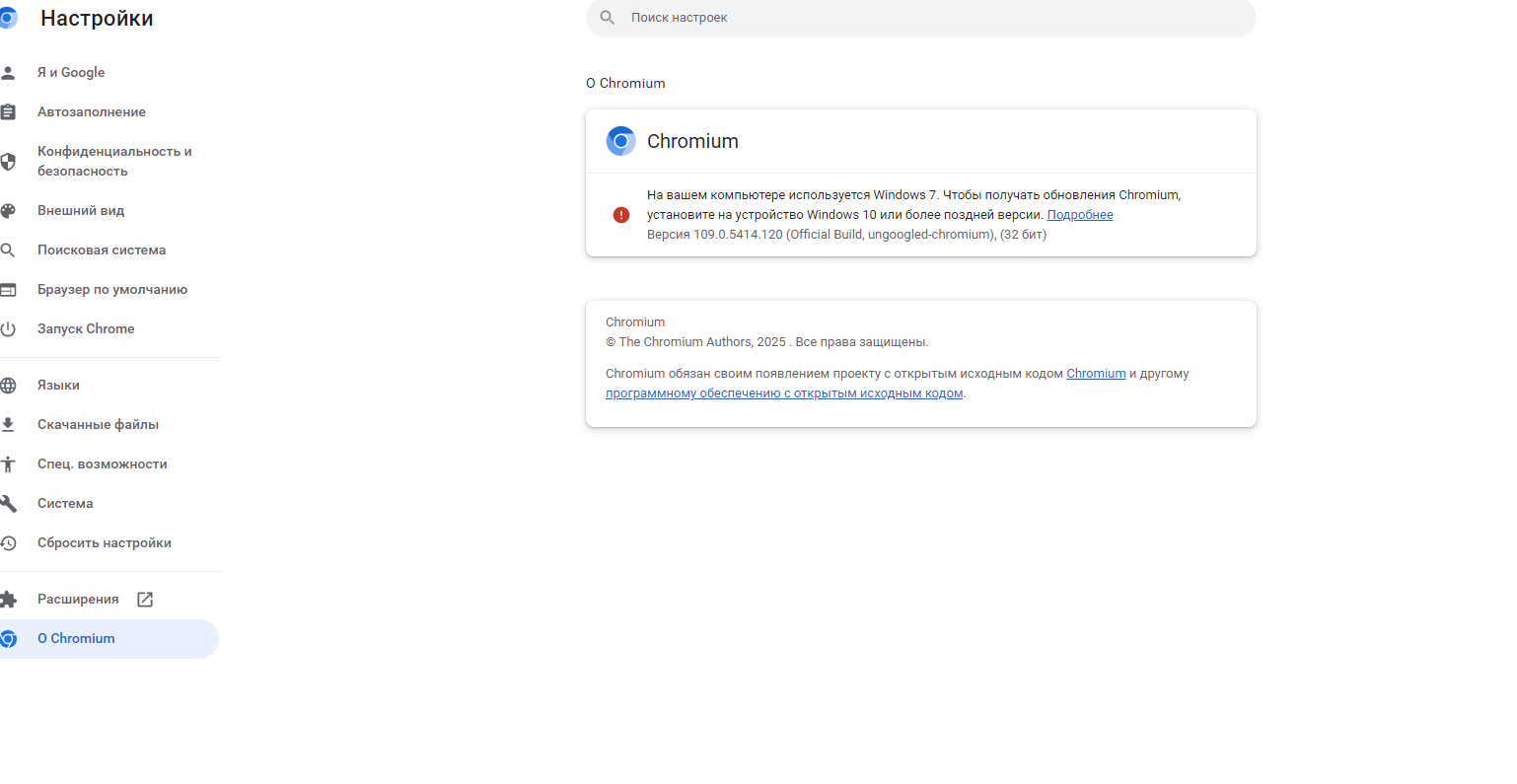Click the globe icon for Языки
The width and height of the screenshot is (1517, 784).
(8, 385)
